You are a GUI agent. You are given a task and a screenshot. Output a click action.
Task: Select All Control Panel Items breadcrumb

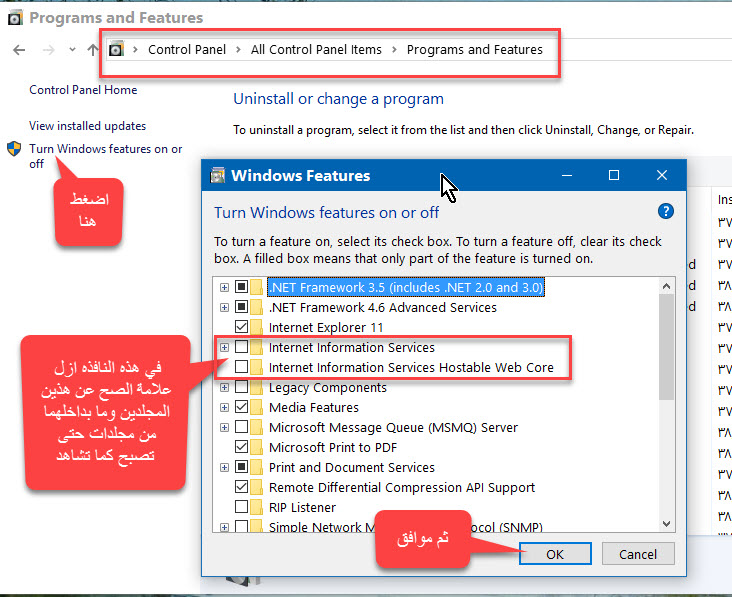pos(316,49)
